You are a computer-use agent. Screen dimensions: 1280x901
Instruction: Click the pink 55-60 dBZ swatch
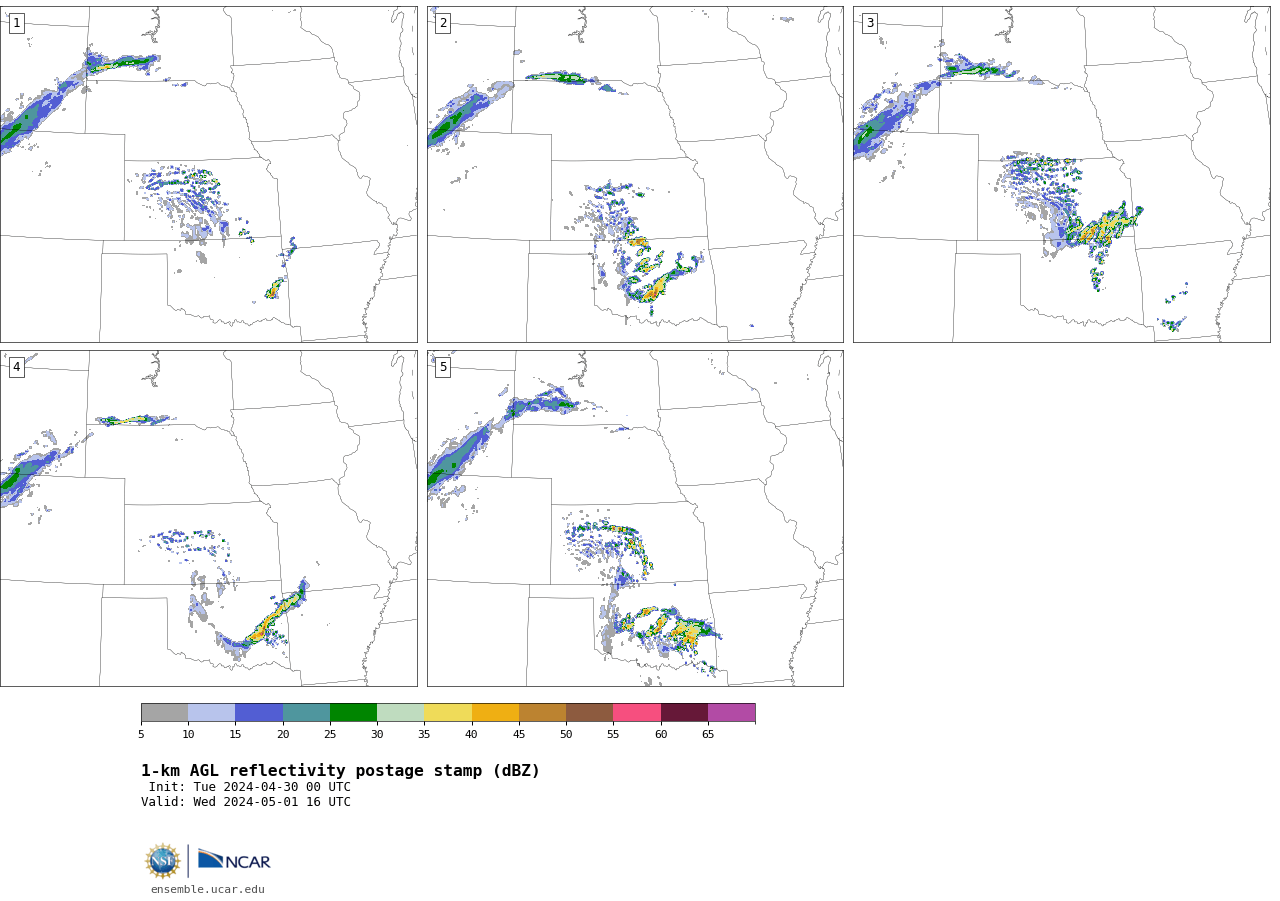(x=637, y=712)
